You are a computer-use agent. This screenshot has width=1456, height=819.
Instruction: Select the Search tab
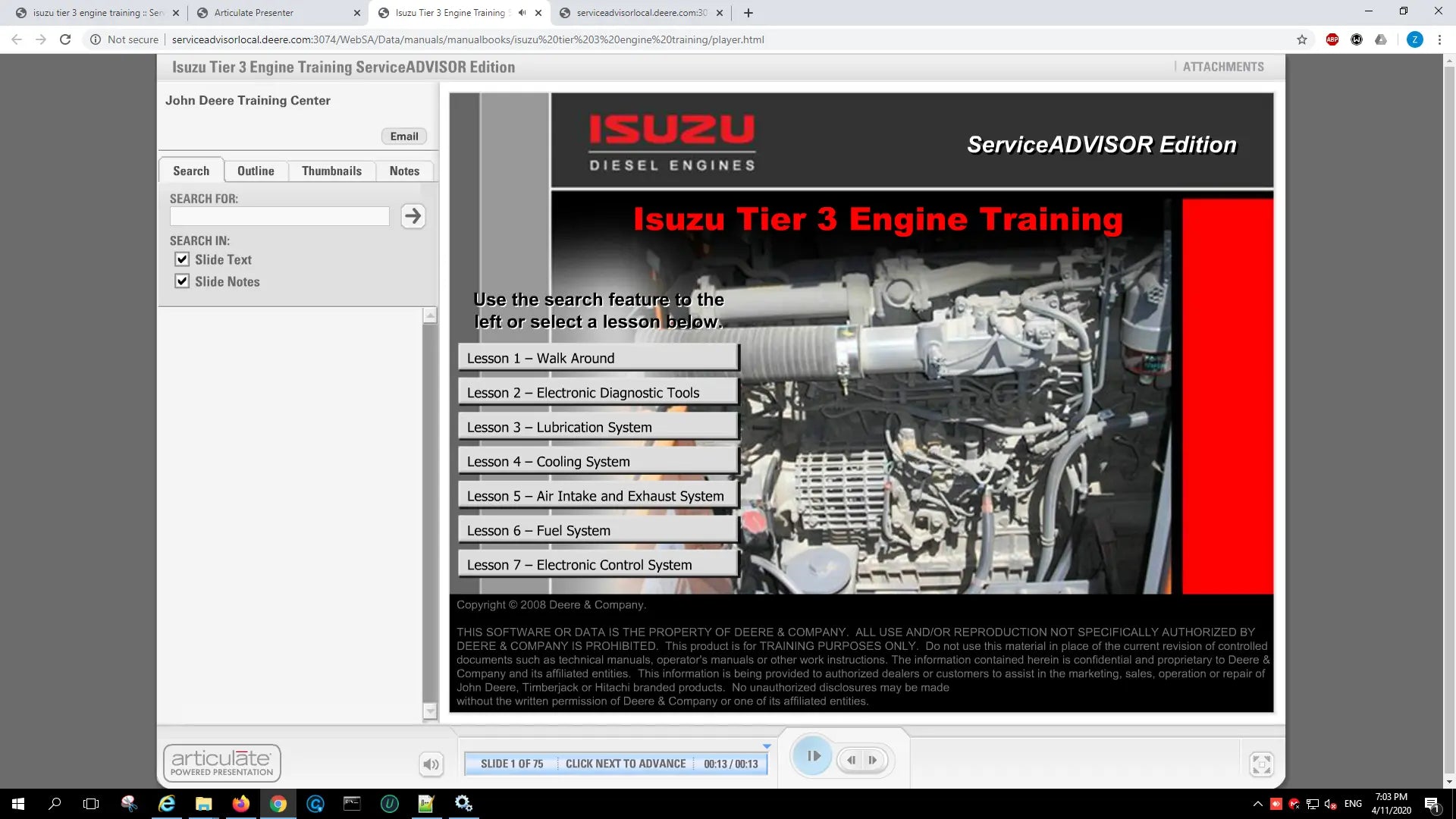(x=191, y=170)
